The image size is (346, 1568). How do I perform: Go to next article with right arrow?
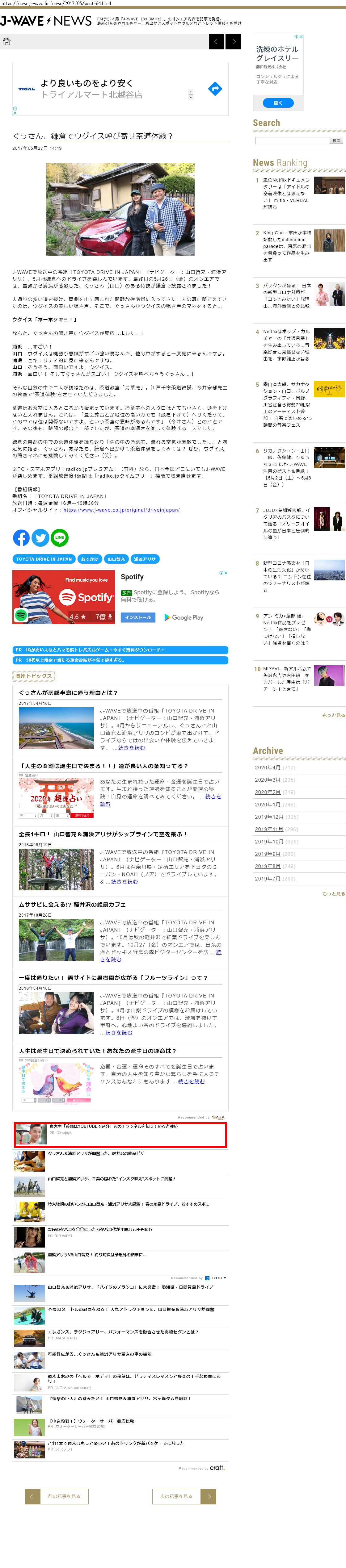pos(233,41)
